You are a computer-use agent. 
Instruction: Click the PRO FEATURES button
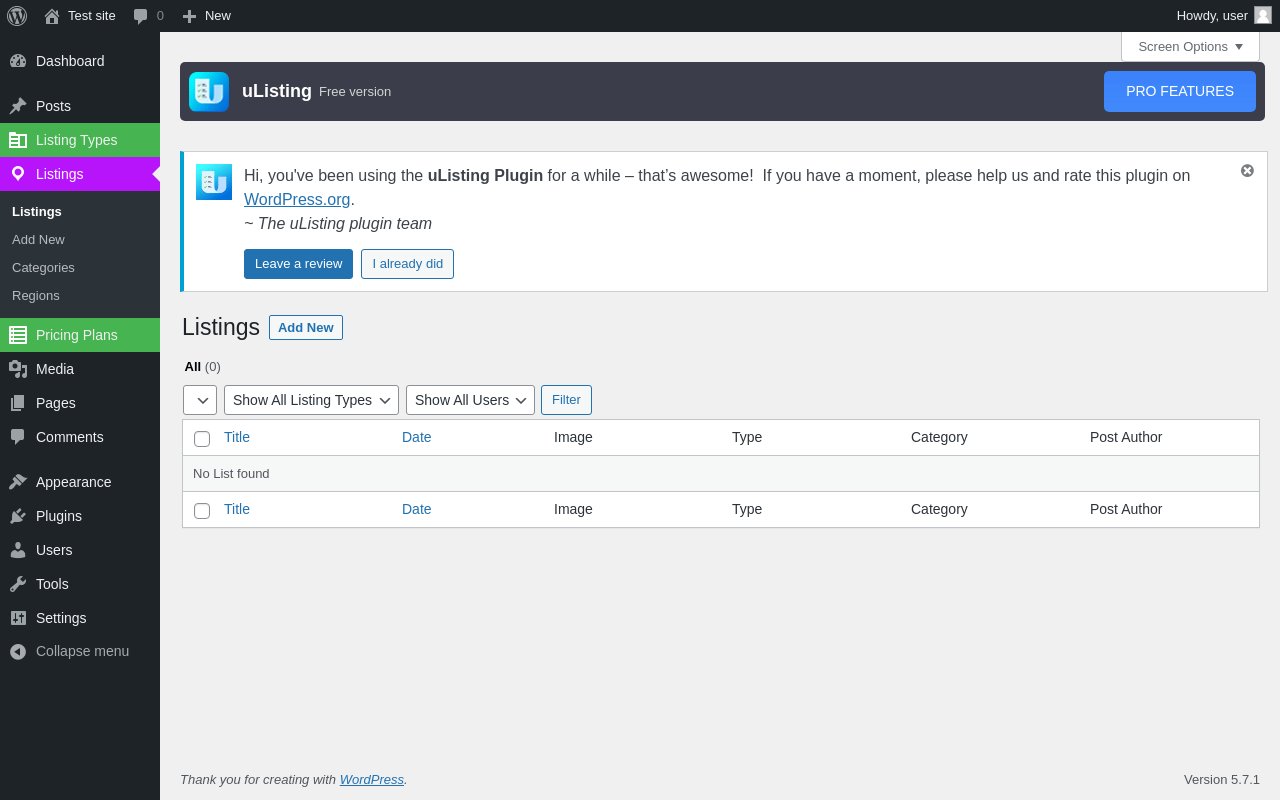point(1180,91)
